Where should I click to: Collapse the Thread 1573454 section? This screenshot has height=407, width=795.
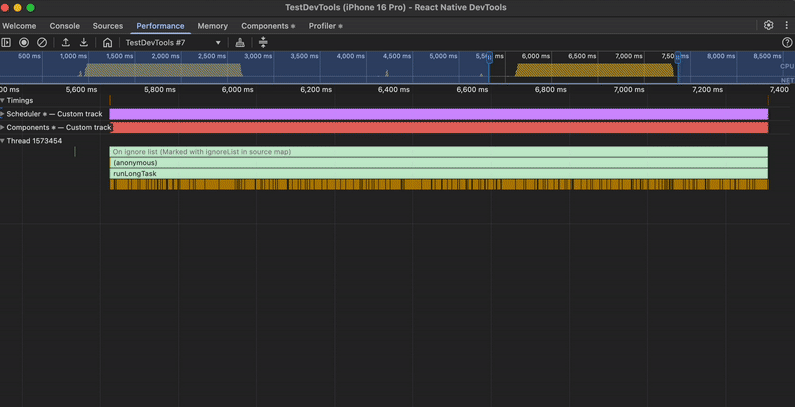point(3,141)
